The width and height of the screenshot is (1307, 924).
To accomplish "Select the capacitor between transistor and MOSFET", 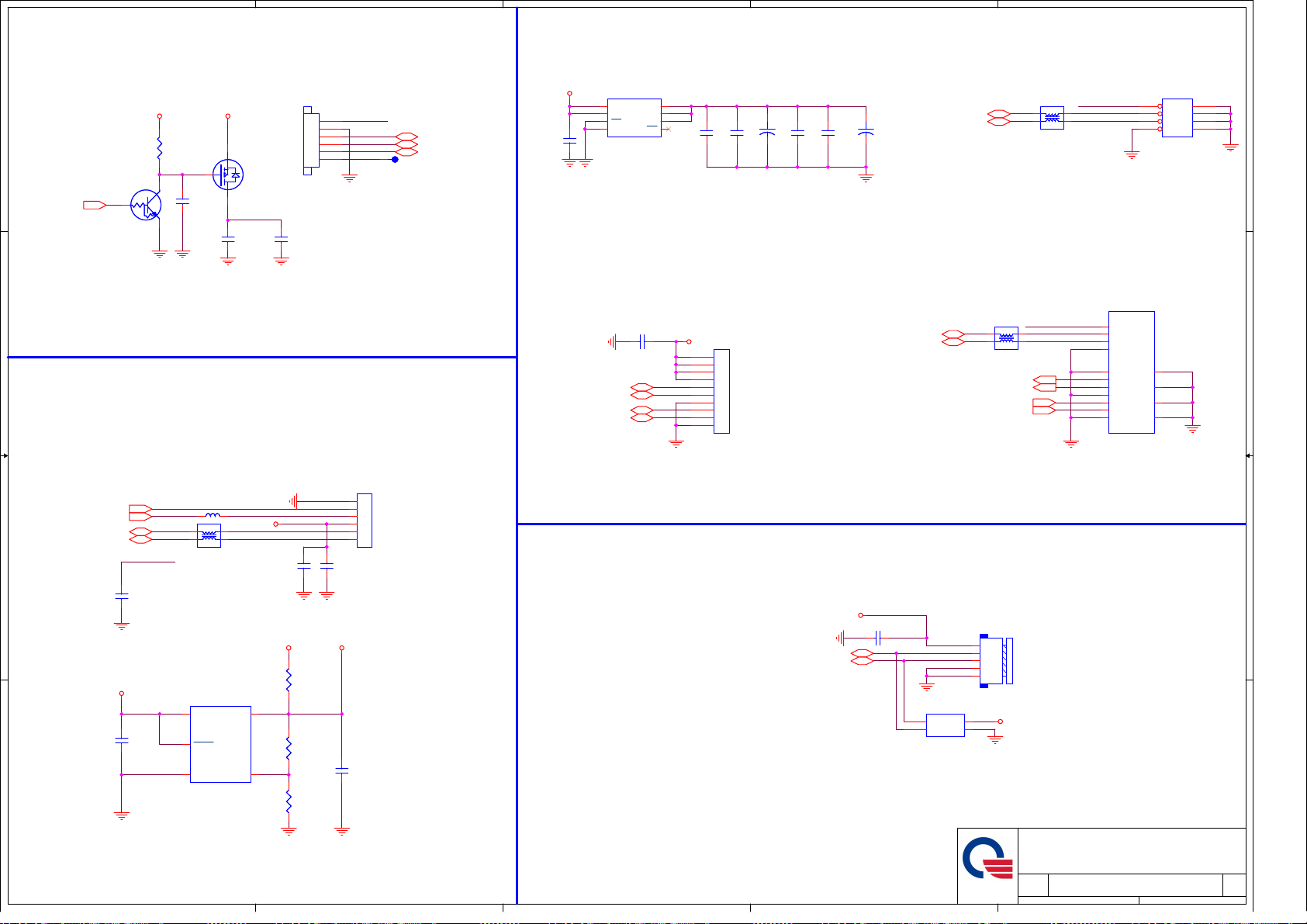I will (x=182, y=201).
